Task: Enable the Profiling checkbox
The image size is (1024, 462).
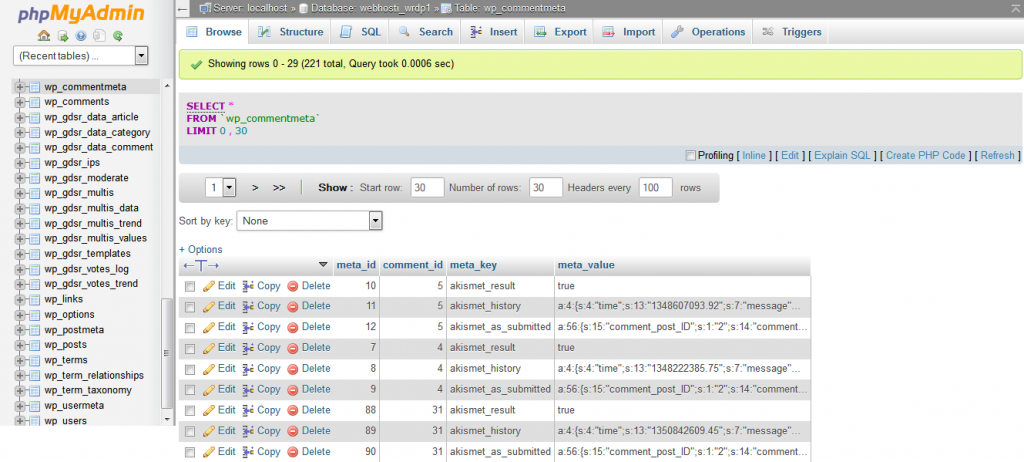Action: tap(690, 155)
